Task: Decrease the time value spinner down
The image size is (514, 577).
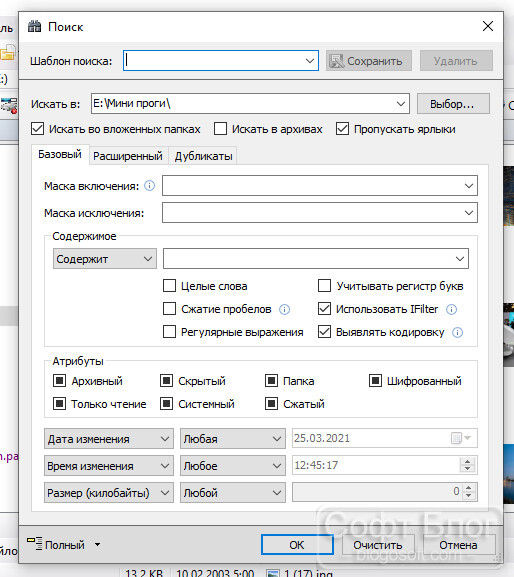Action: (467, 469)
